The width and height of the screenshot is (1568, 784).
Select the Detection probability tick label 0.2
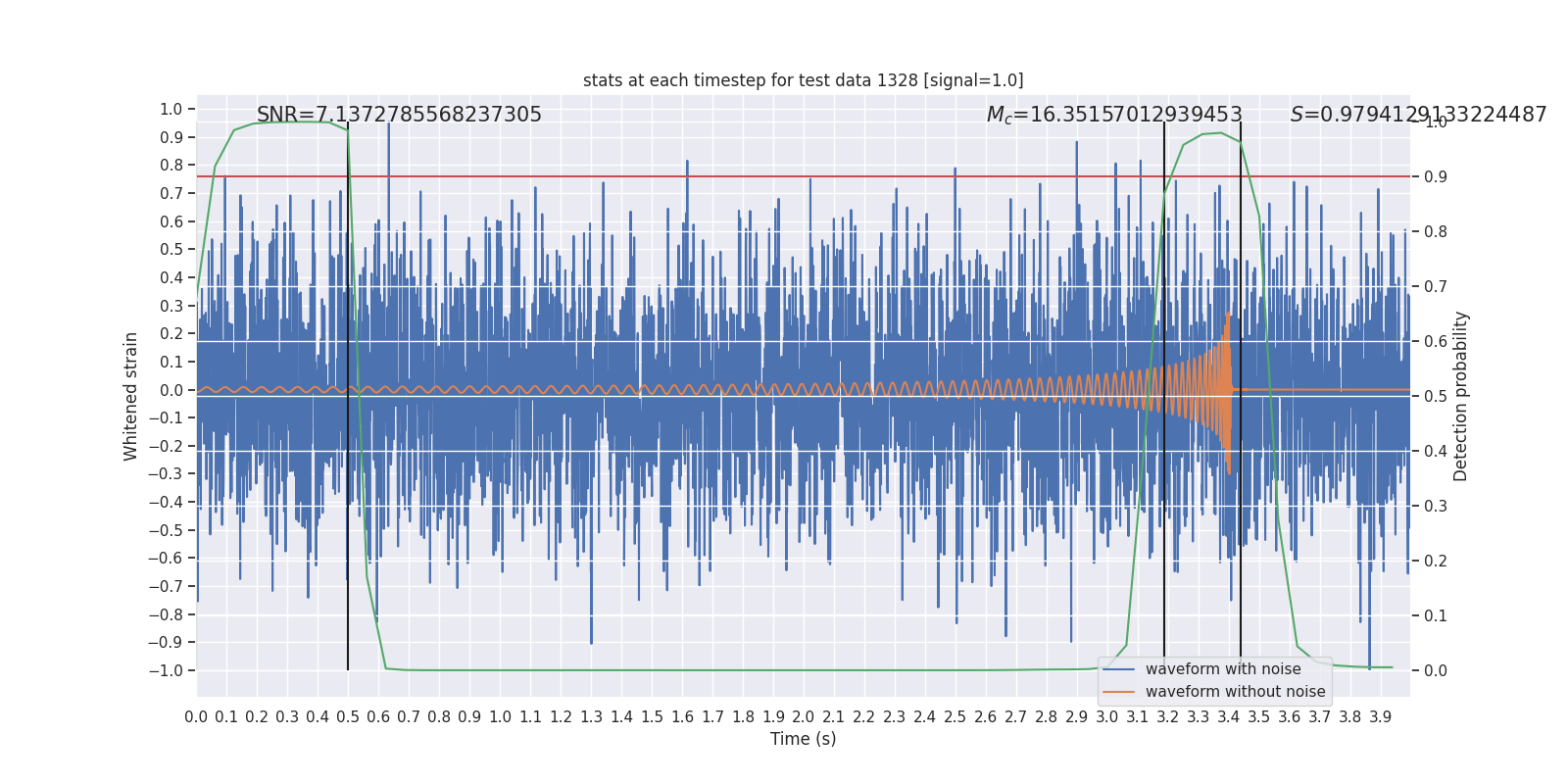click(1436, 561)
